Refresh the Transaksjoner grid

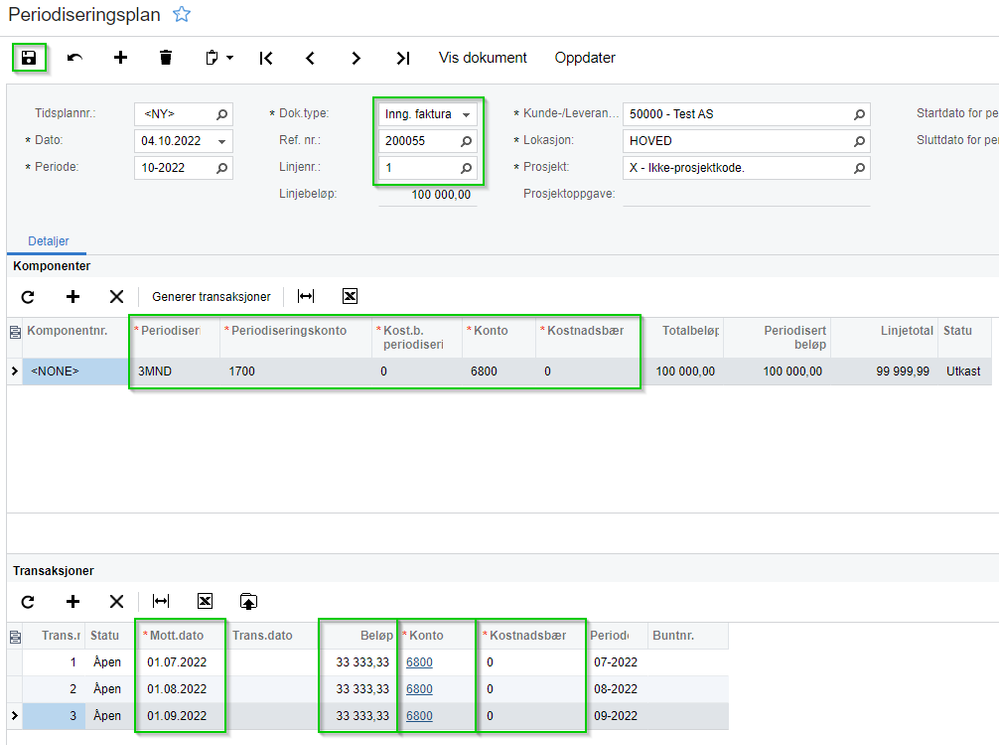click(x=28, y=601)
